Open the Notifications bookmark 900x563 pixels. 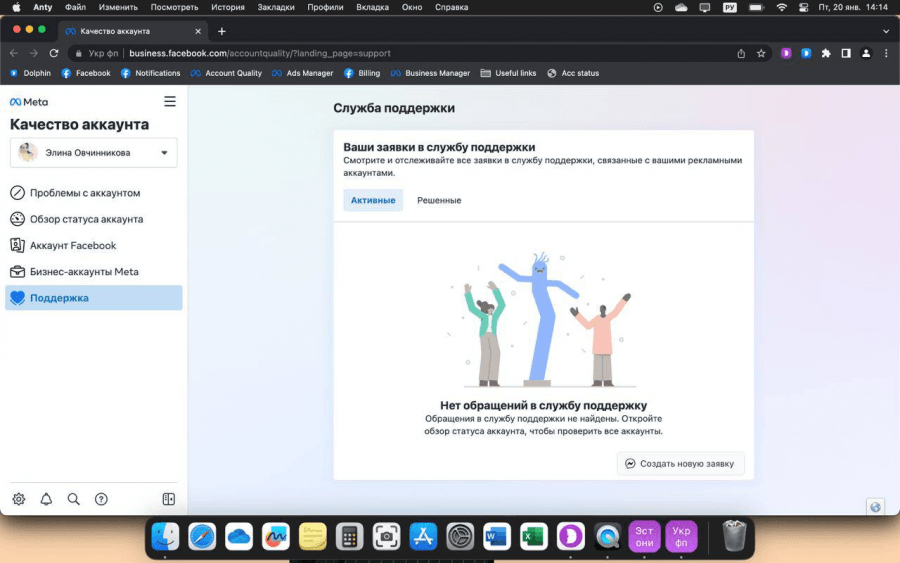(151, 73)
